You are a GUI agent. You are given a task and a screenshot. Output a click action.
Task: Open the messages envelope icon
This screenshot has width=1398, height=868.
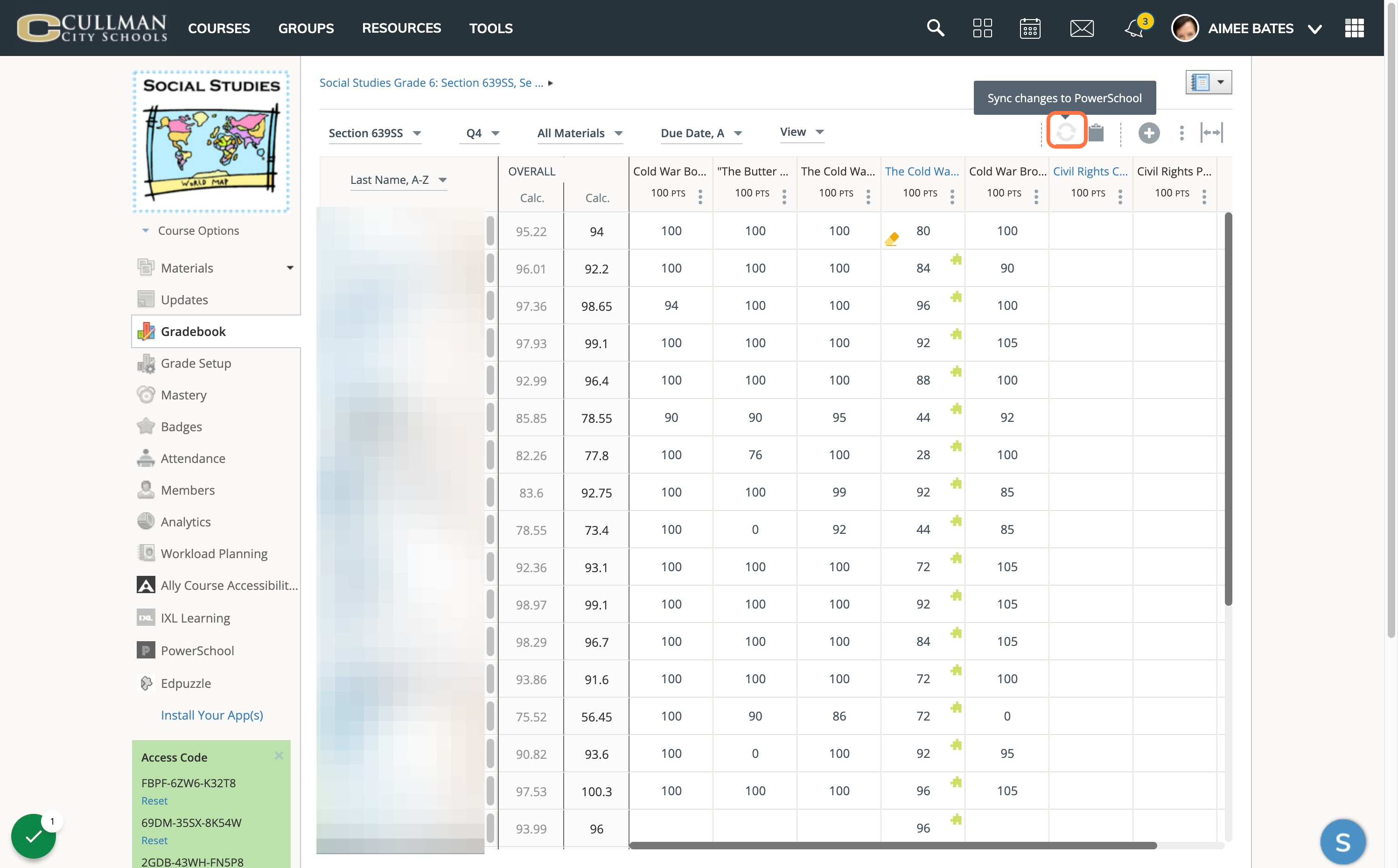1082,28
